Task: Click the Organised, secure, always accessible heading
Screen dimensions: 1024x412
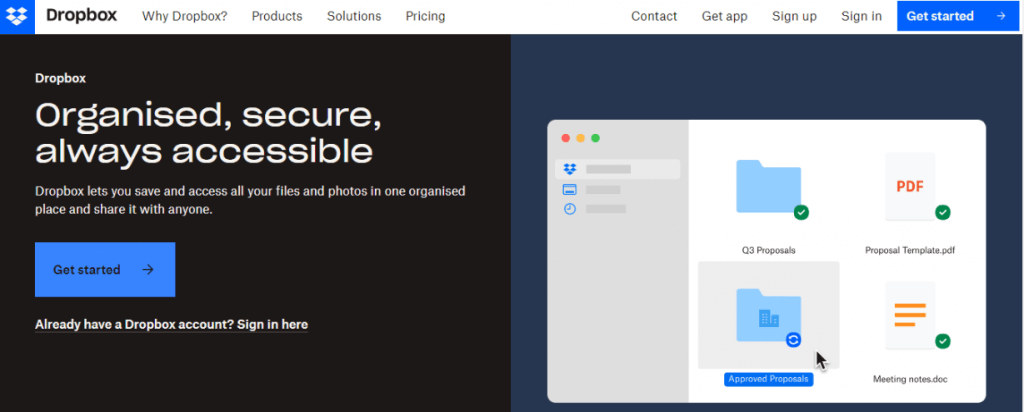Action: [208, 133]
